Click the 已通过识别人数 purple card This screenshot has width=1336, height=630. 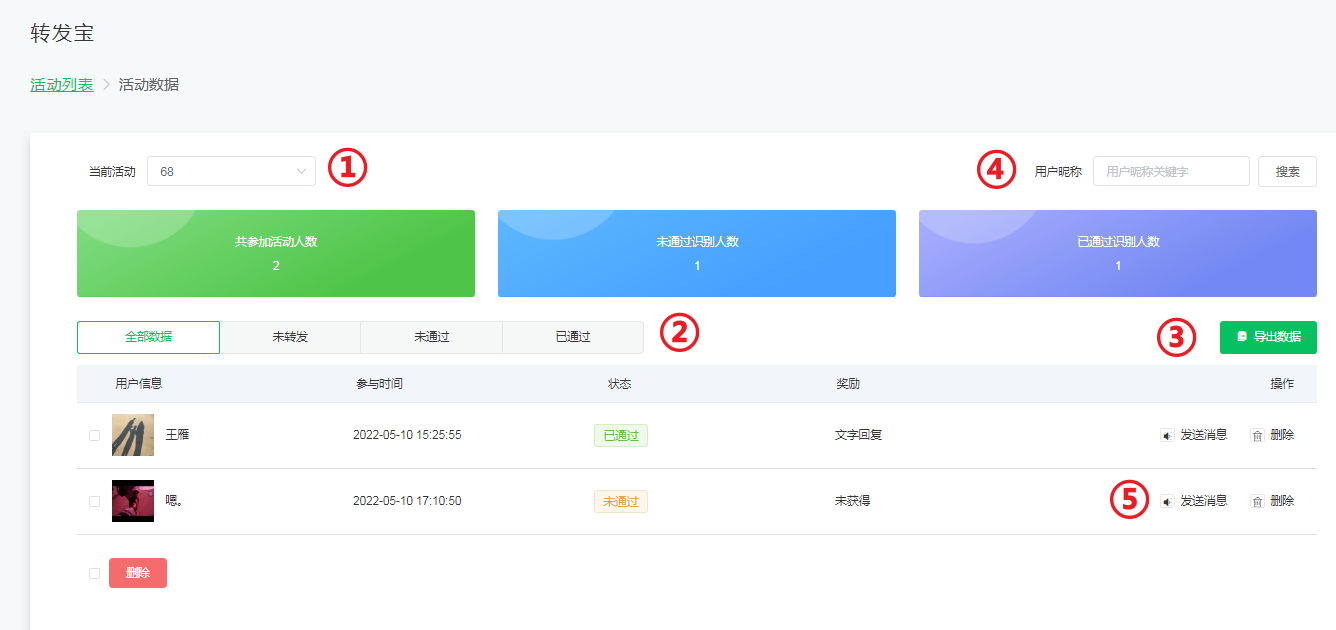1118,254
